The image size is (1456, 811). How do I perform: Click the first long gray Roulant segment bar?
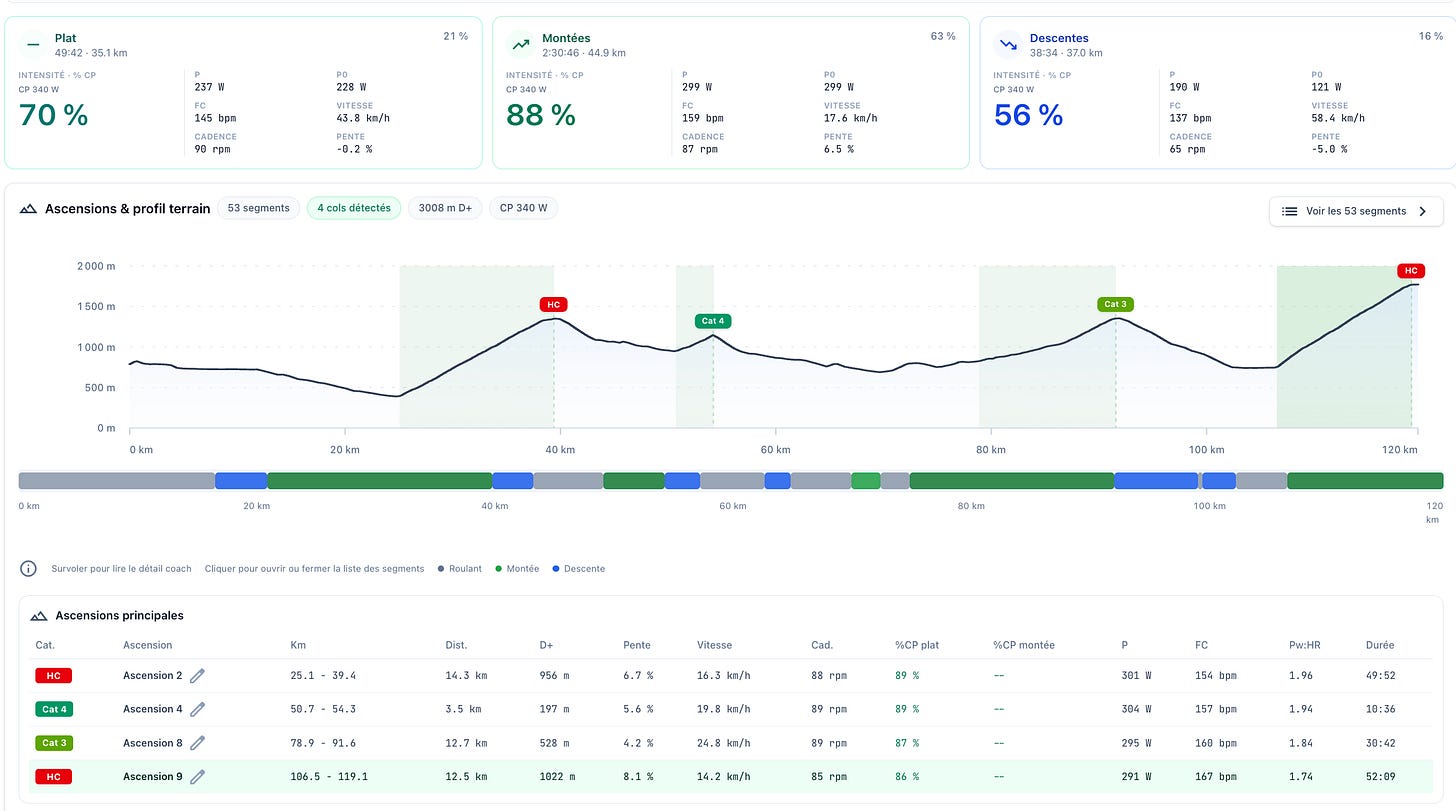click(x=117, y=481)
